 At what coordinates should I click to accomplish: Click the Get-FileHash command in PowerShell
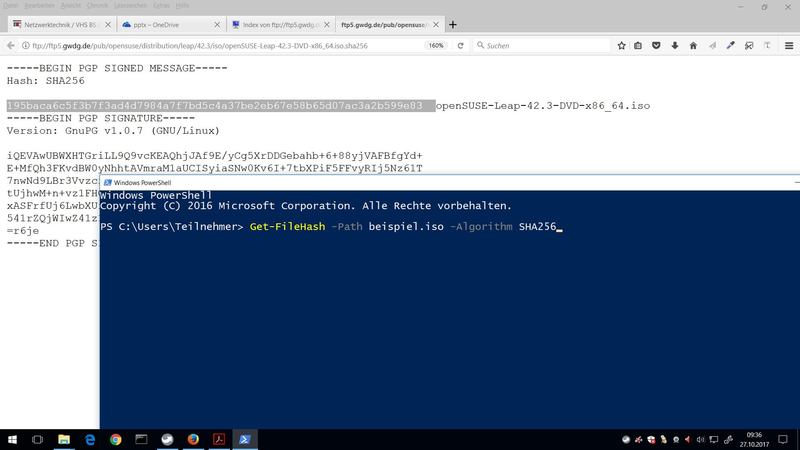tap(287, 227)
